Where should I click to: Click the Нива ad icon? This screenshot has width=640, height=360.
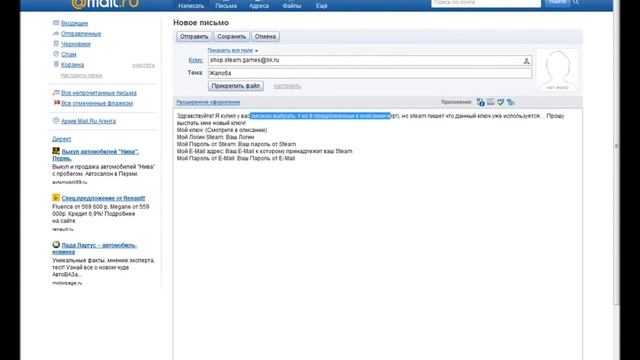click(56, 151)
